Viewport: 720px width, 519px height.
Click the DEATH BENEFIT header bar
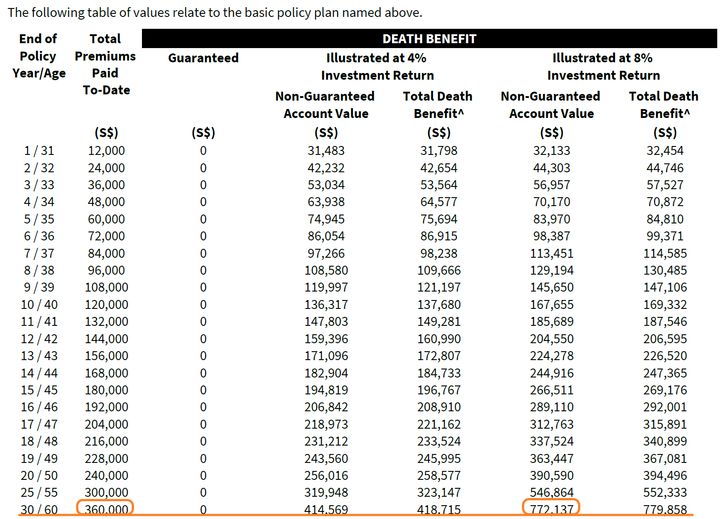tap(430, 40)
